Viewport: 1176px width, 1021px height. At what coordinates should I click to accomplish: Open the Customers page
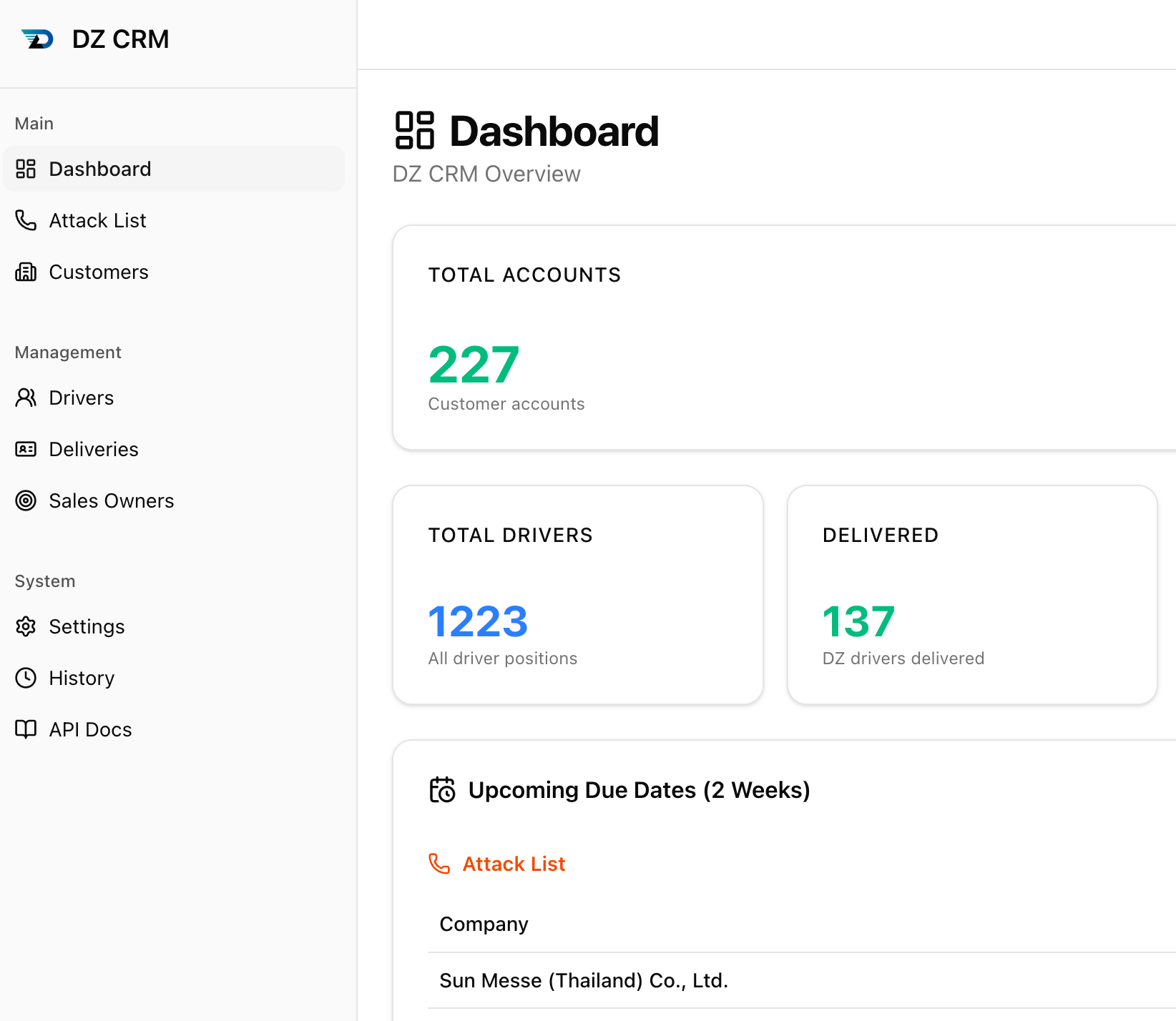tap(174, 272)
